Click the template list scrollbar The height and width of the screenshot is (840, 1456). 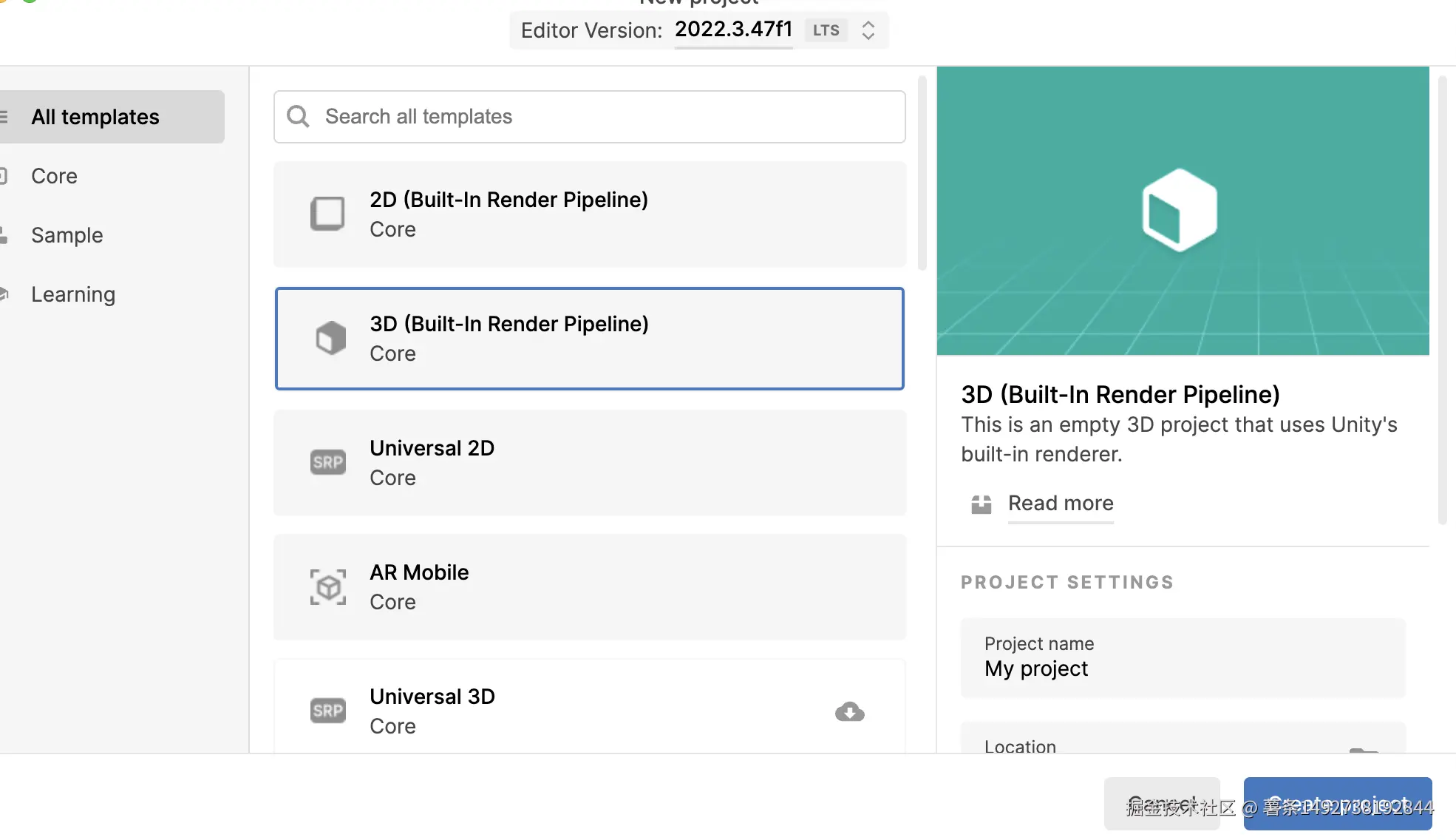pos(922,174)
